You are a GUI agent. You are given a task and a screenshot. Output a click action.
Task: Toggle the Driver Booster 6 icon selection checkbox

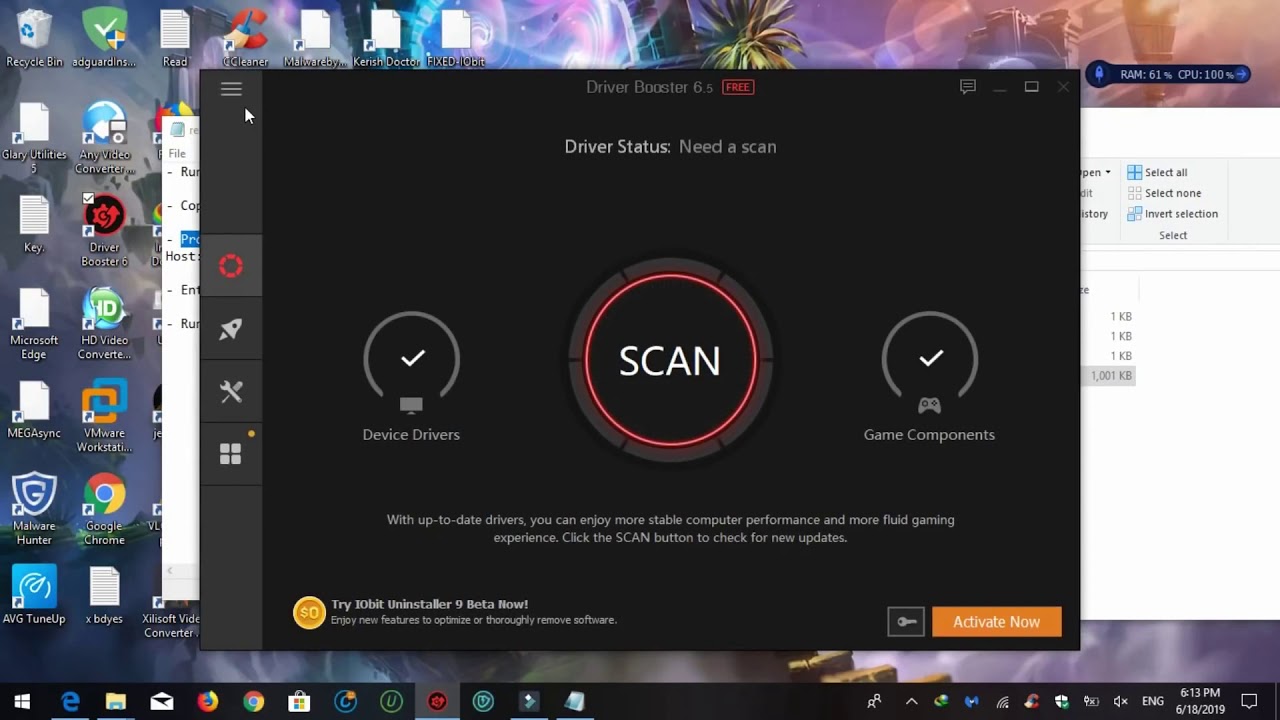pyautogui.click(x=88, y=199)
